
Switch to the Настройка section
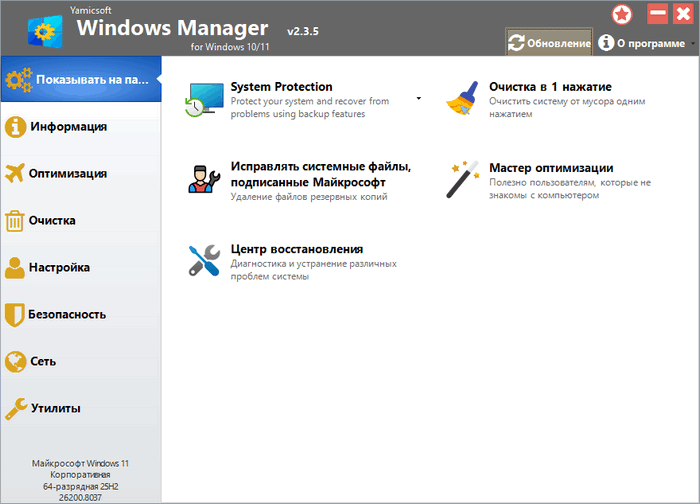(x=60, y=267)
